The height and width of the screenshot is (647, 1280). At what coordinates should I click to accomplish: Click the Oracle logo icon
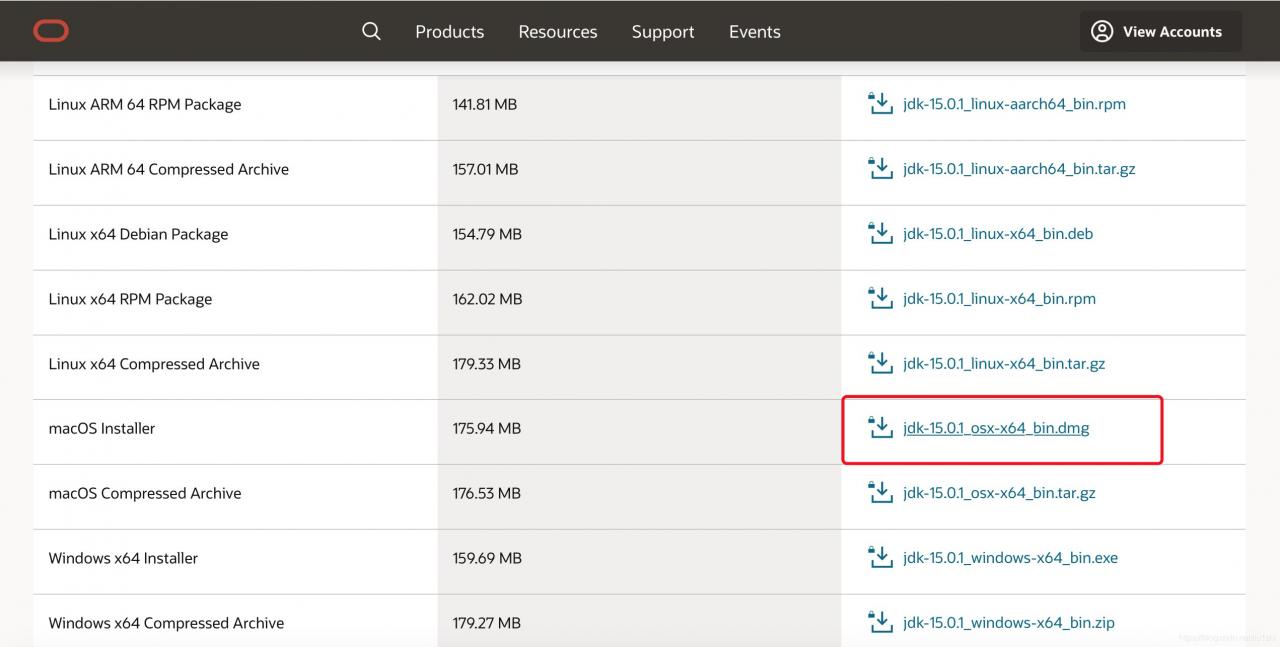pos(51,31)
